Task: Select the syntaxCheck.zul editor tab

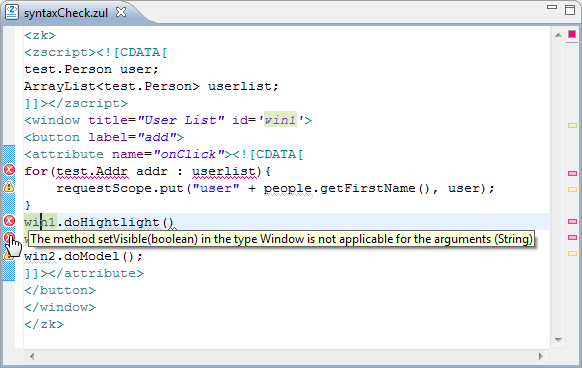Action: click(66, 13)
